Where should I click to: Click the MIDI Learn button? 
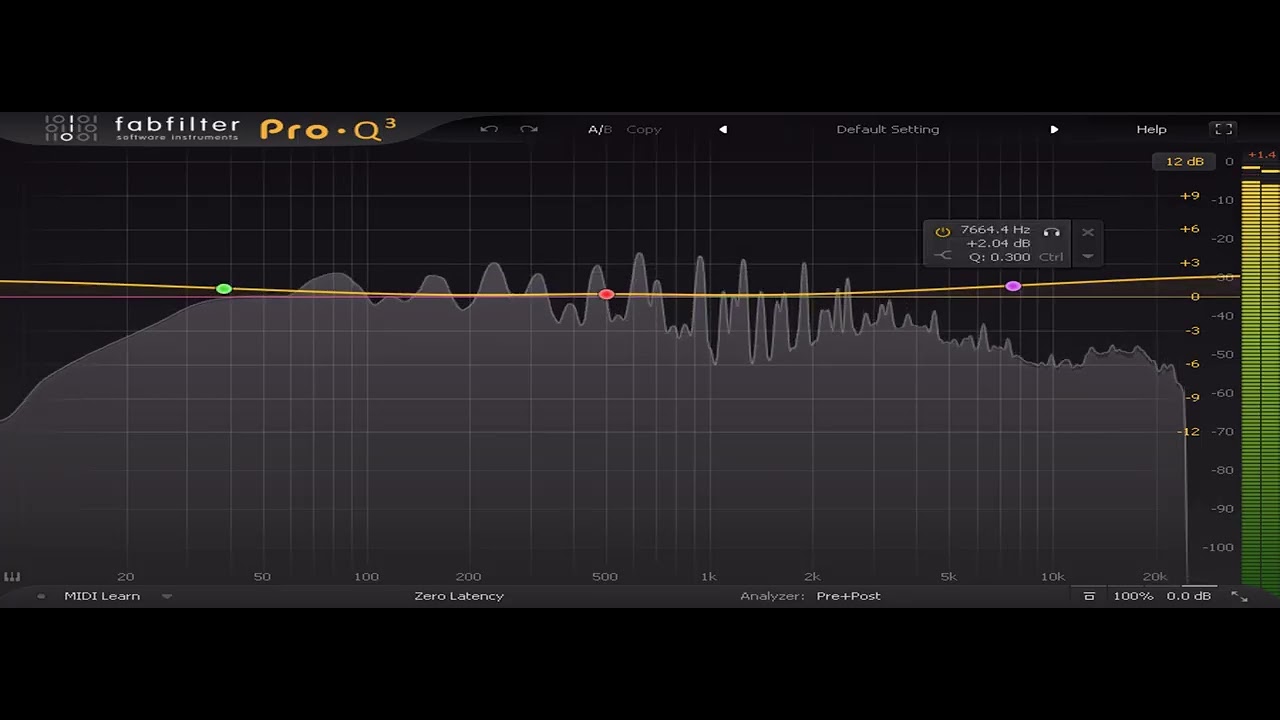coord(102,596)
